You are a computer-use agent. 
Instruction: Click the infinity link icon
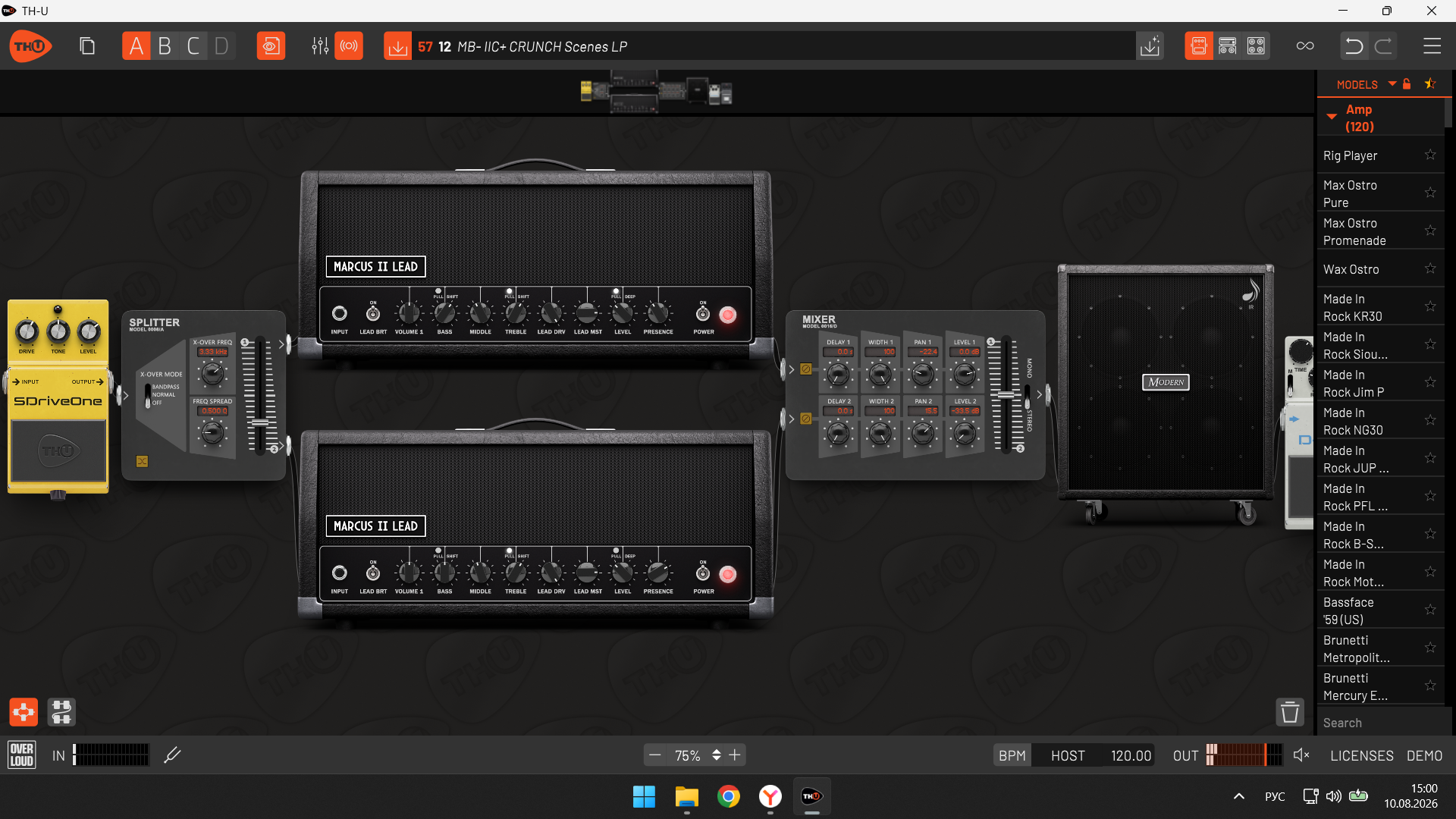coord(1305,46)
